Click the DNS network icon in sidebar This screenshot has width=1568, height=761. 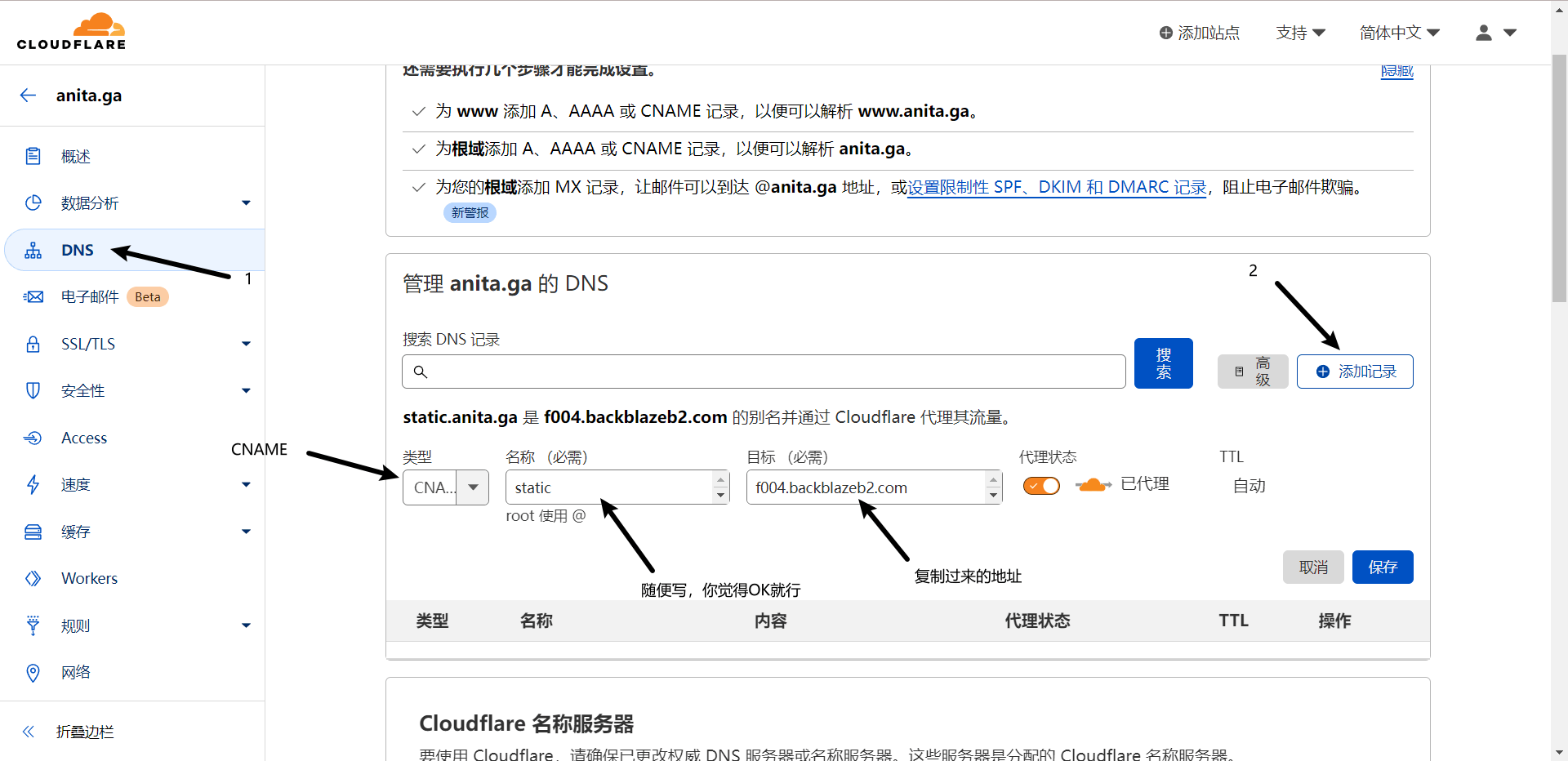click(33, 250)
